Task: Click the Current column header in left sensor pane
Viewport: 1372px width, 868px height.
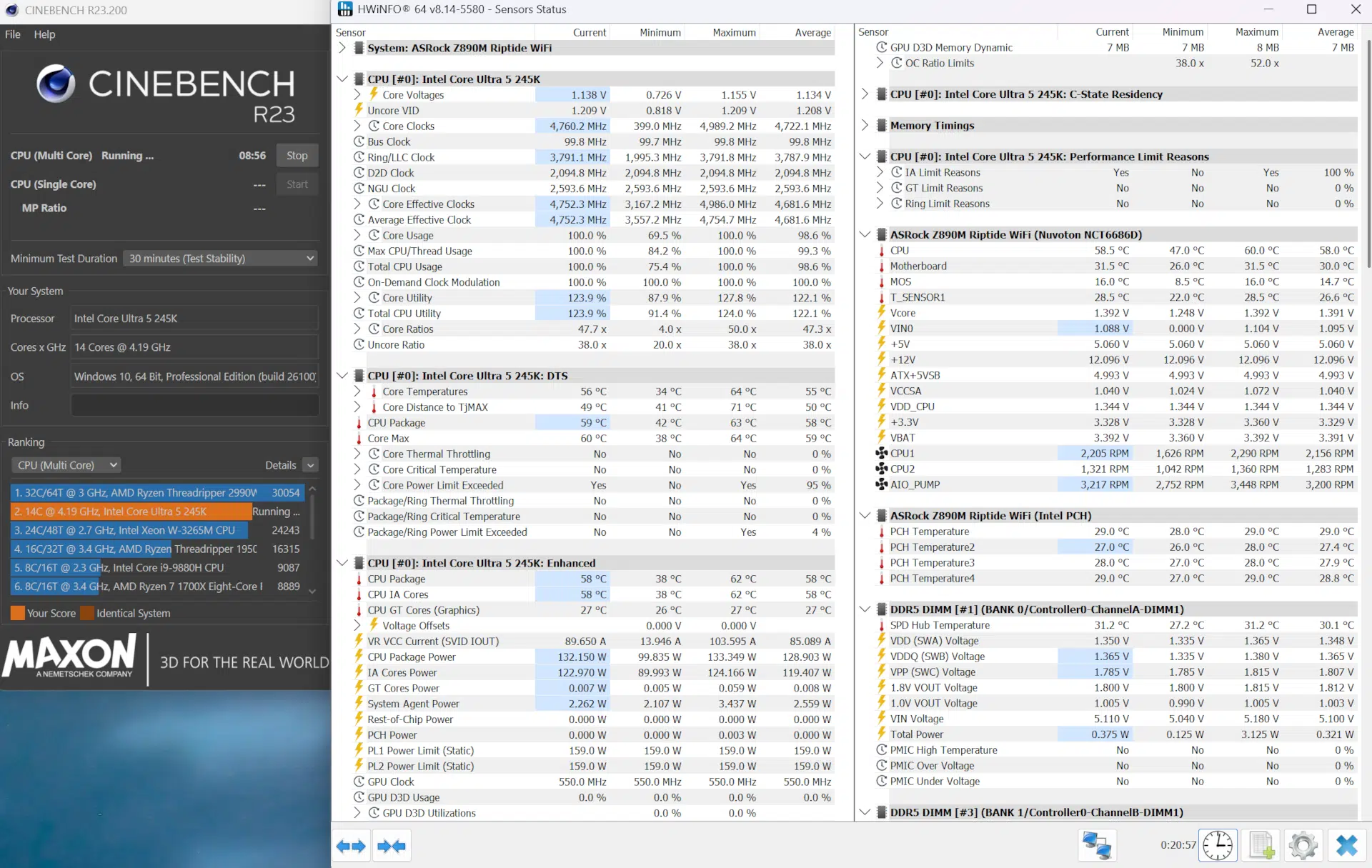Action: pyautogui.click(x=572, y=32)
